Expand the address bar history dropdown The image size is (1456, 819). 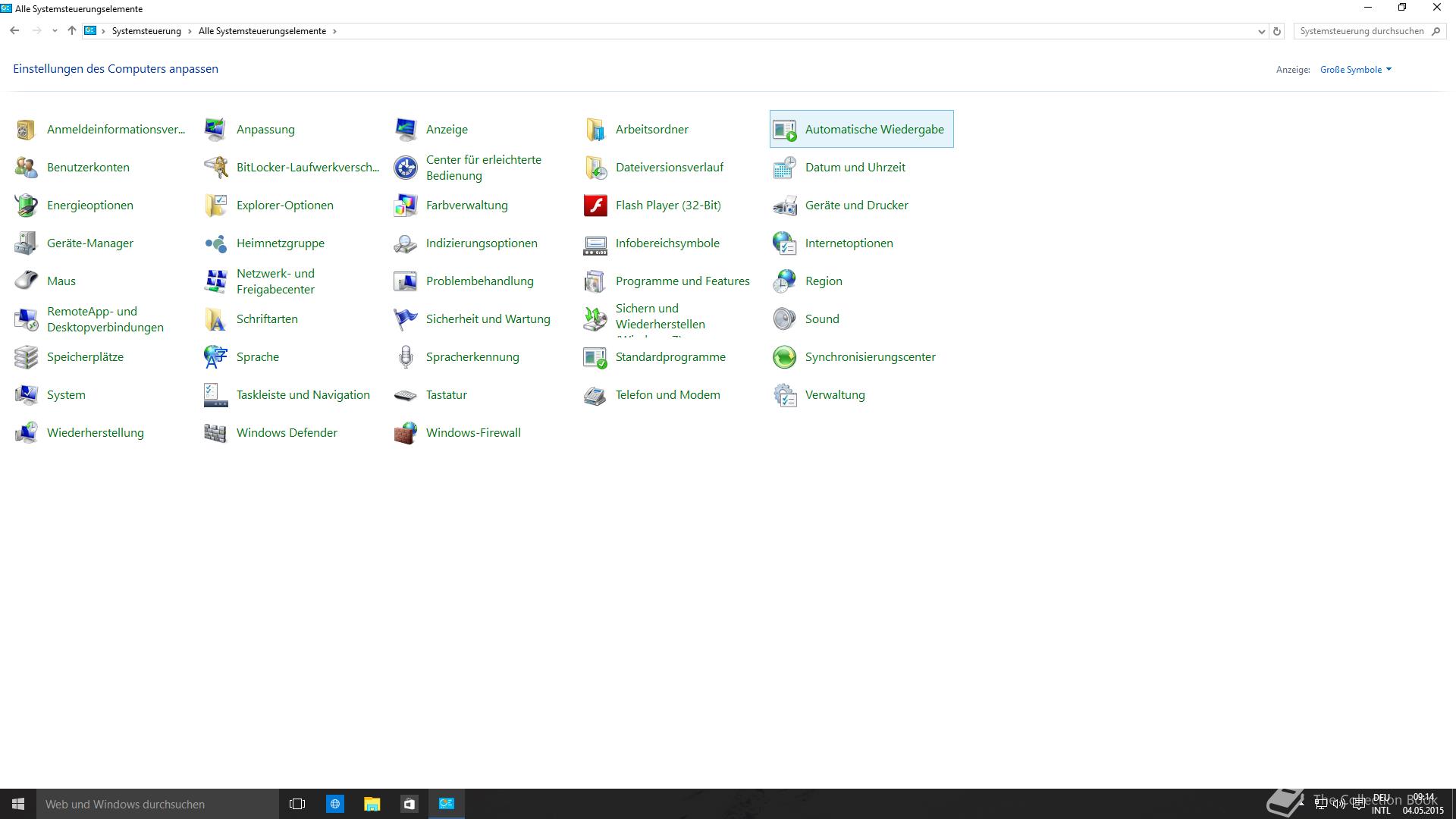(x=1261, y=32)
